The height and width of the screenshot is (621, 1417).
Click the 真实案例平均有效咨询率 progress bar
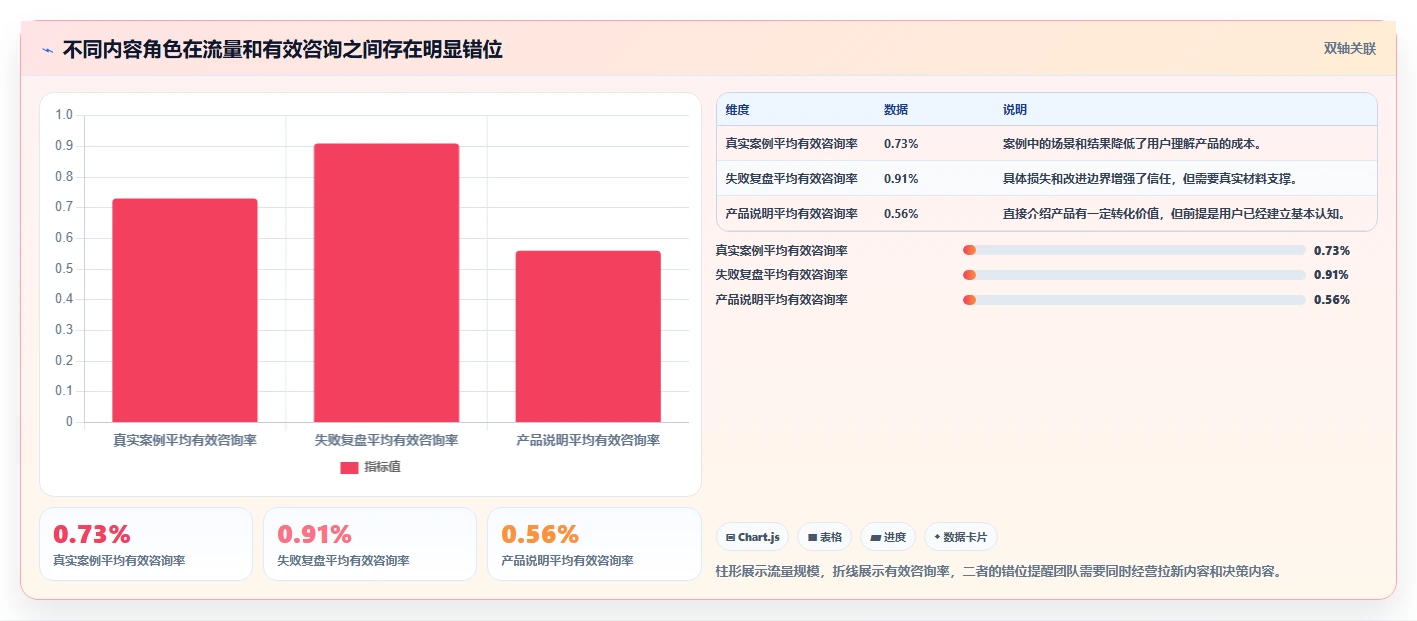[x=1134, y=250]
